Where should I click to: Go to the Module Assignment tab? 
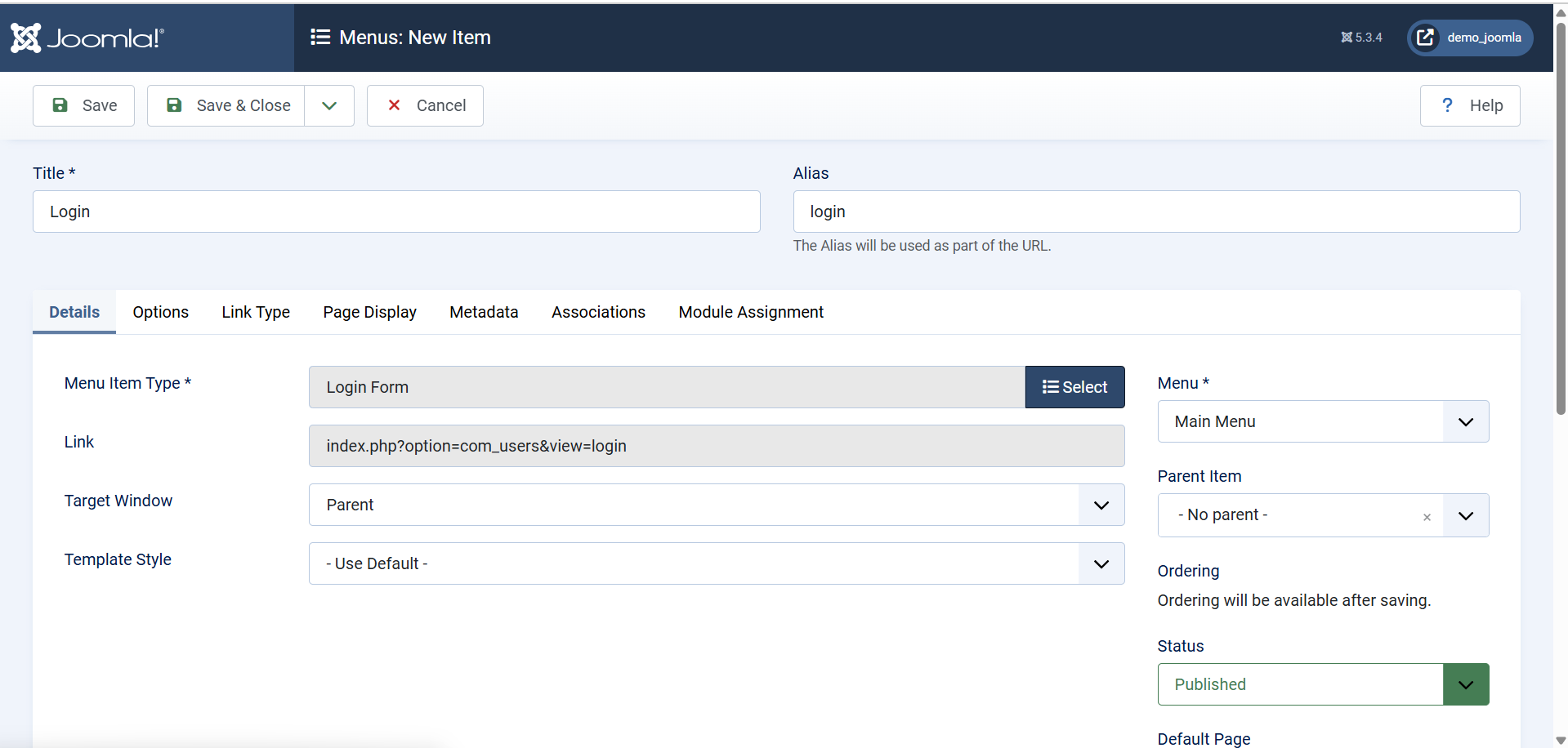coord(750,312)
